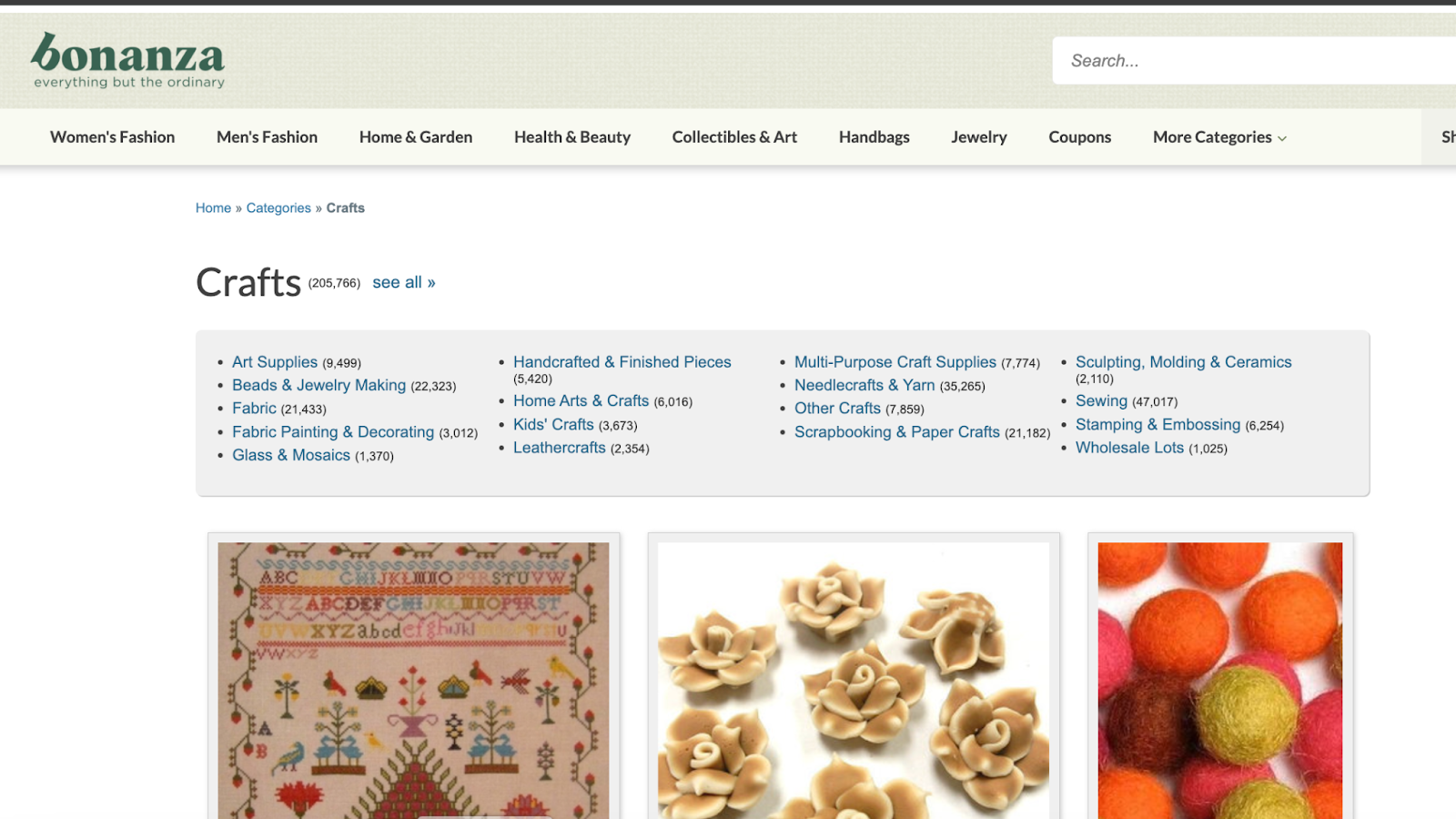This screenshot has height=819, width=1456.
Task: Click the current Crafts breadcrumb text
Action: [x=346, y=208]
